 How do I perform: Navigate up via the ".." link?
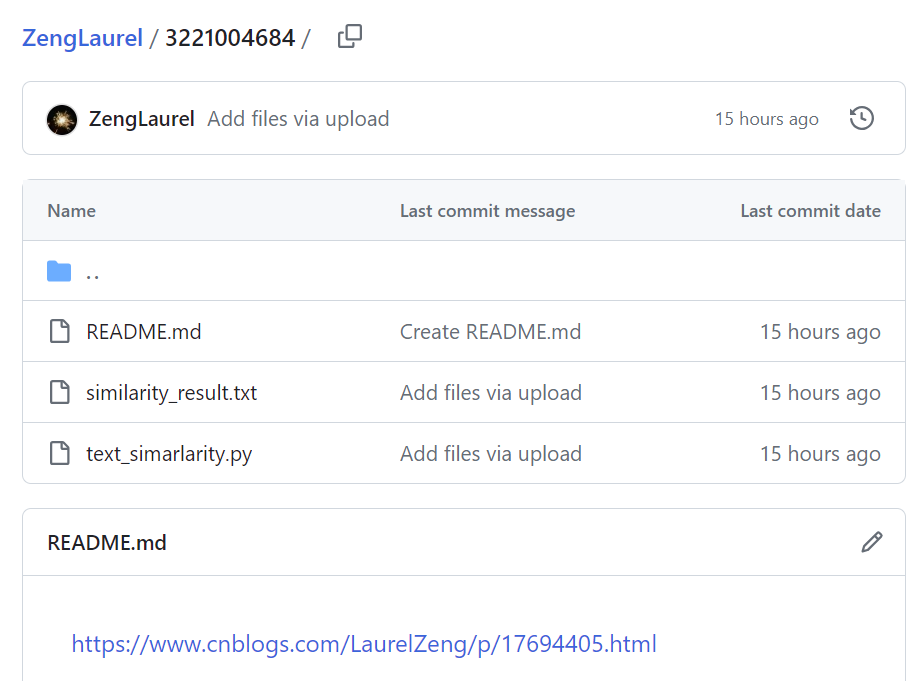(93, 272)
